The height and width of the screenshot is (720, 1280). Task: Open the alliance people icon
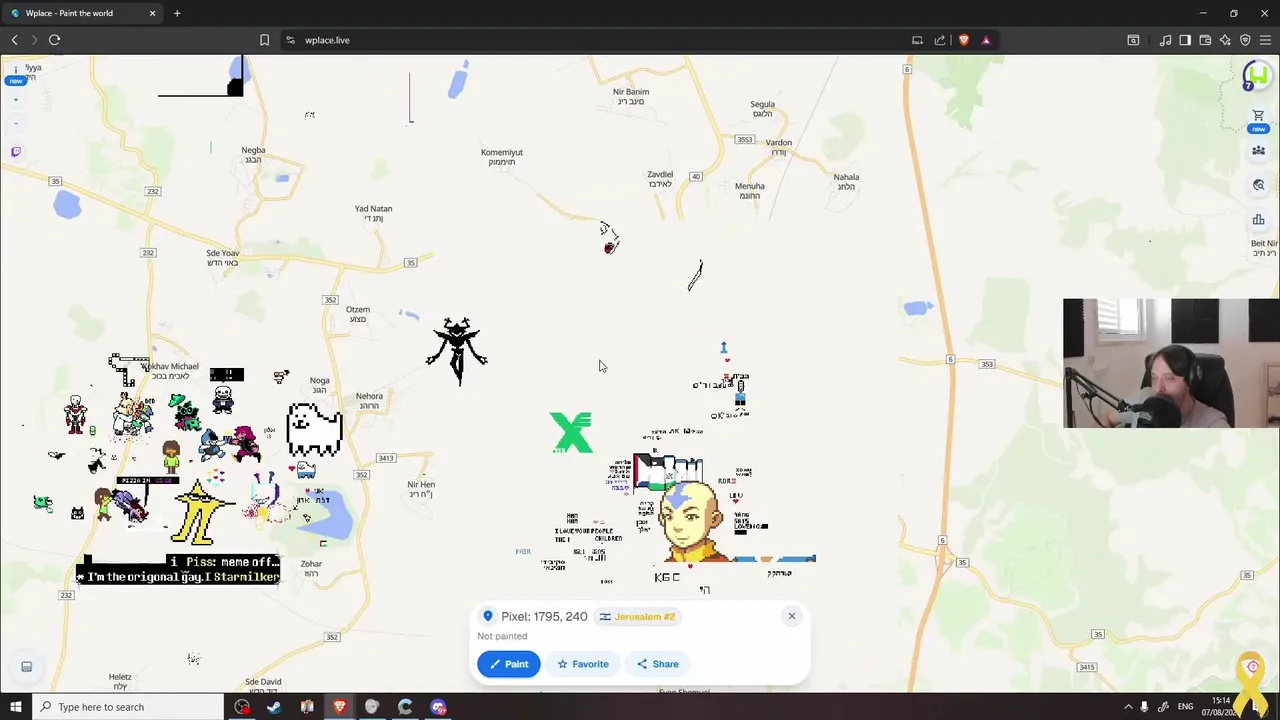pyautogui.click(x=1258, y=151)
